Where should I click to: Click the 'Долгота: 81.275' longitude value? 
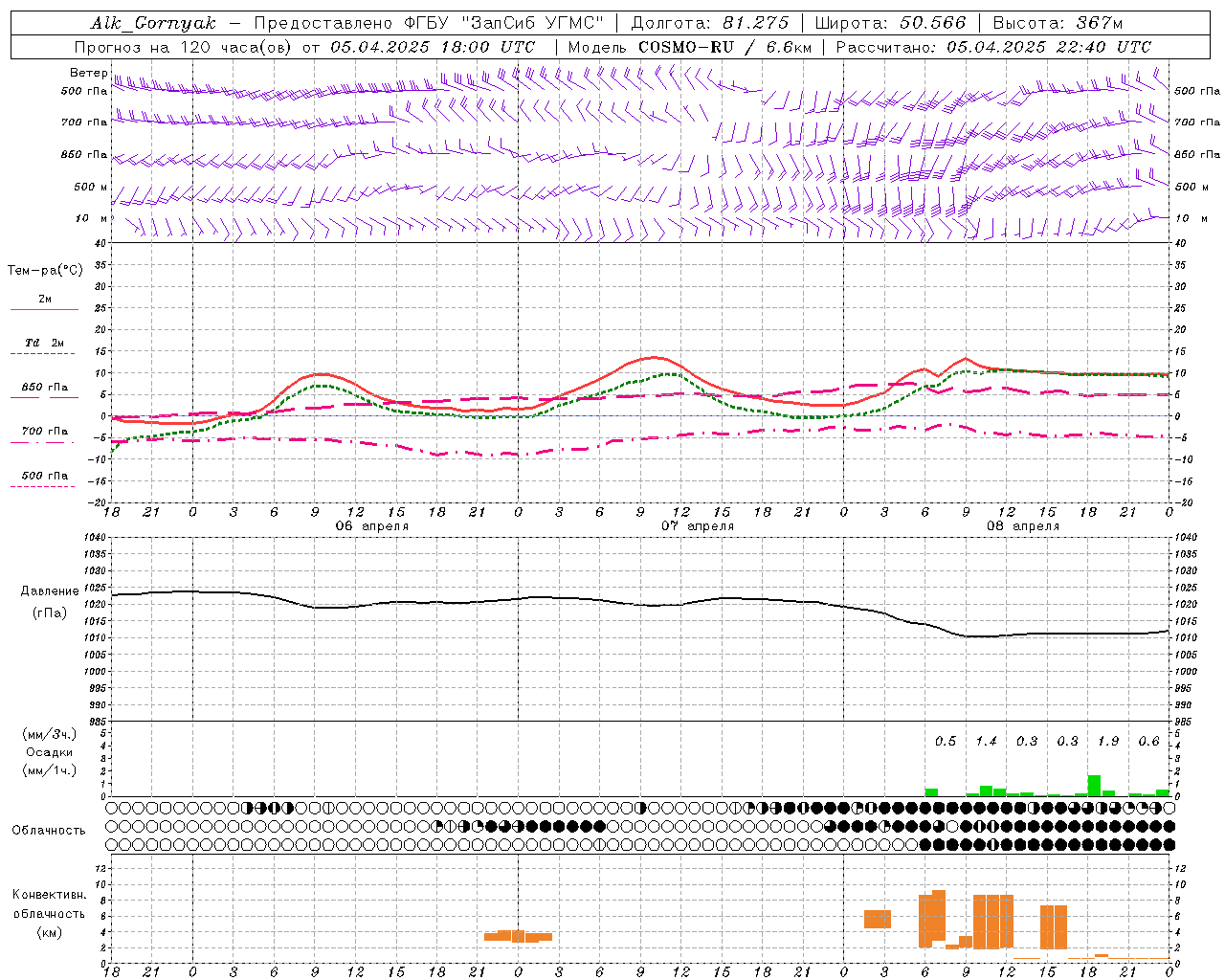tap(710, 23)
